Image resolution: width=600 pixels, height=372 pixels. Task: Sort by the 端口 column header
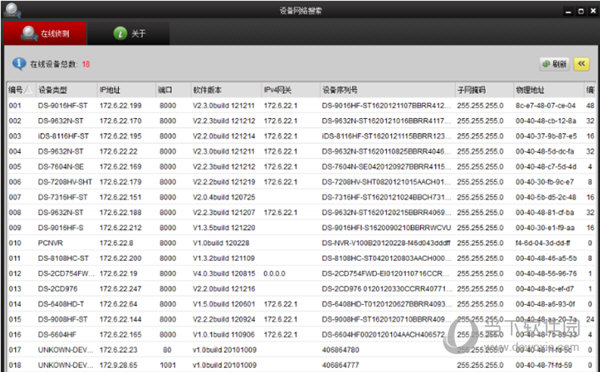(173, 90)
